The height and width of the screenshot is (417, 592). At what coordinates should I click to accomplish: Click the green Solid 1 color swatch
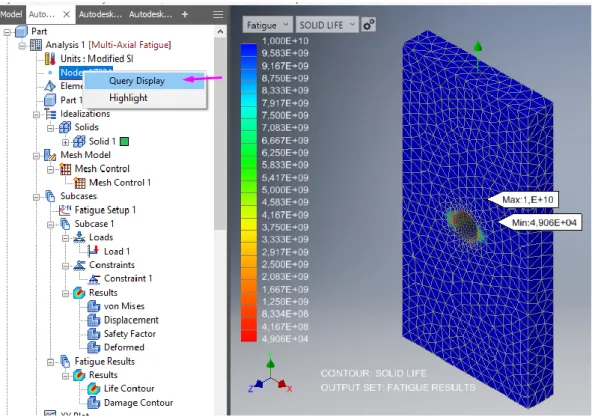(x=124, y=142)
